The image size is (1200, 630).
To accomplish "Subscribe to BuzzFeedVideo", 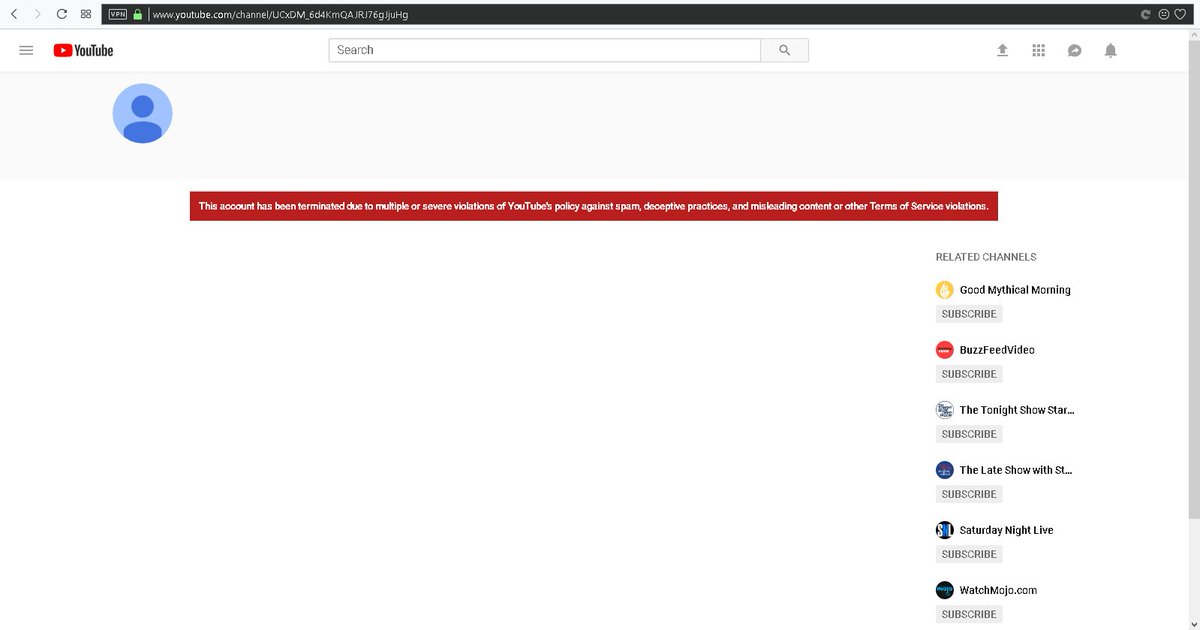I will 969,374.
